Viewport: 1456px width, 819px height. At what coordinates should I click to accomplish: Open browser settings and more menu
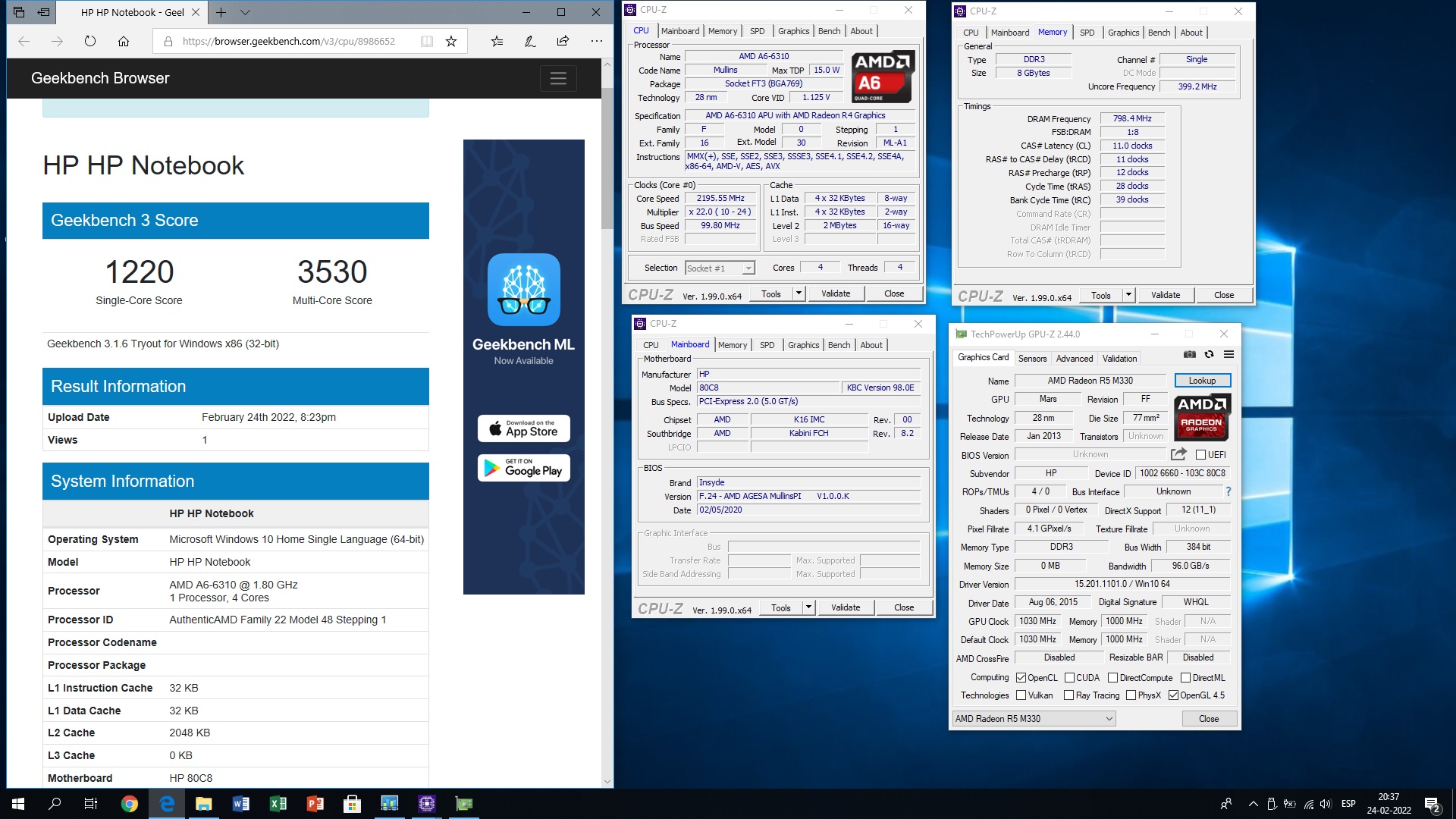click(597, 42)
